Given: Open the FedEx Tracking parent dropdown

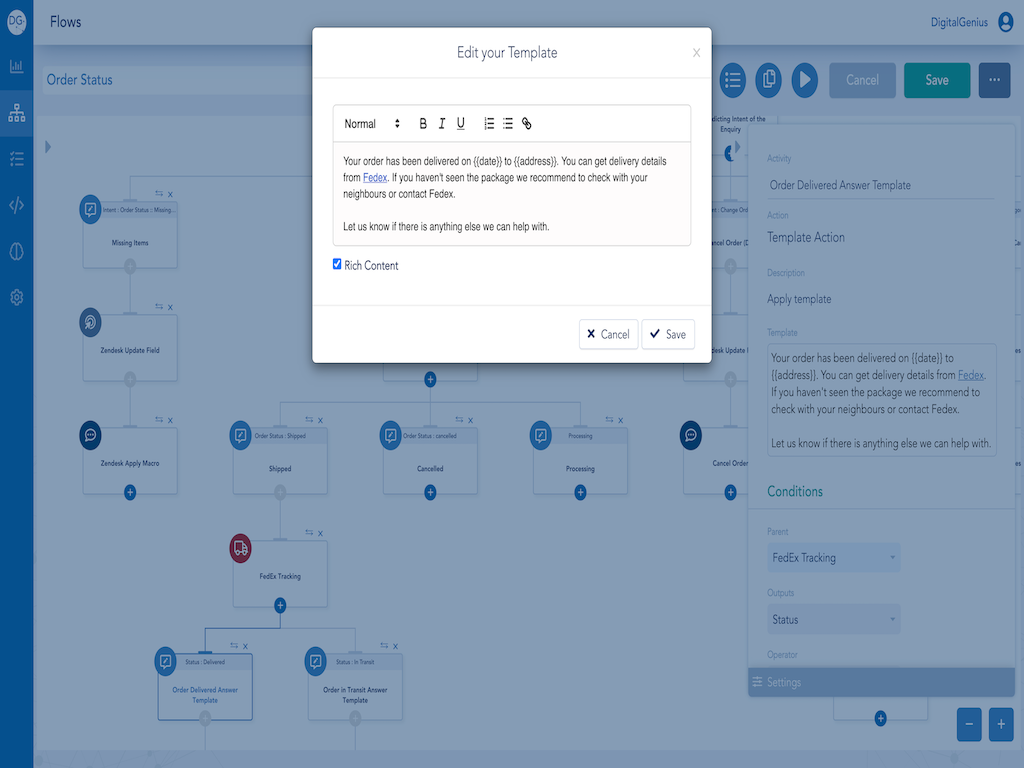Looking at the screenshot, I should pyautogui.click(x=834, y=558).
